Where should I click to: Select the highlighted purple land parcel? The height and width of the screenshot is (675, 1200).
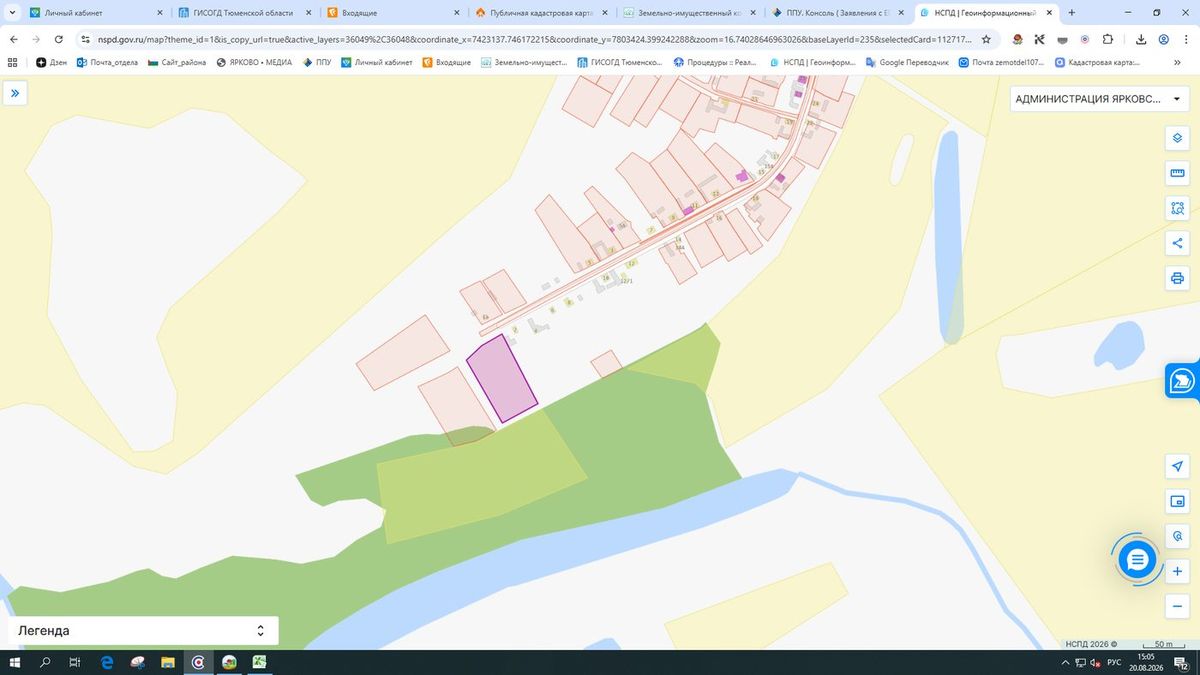click(x=502, y=378)
